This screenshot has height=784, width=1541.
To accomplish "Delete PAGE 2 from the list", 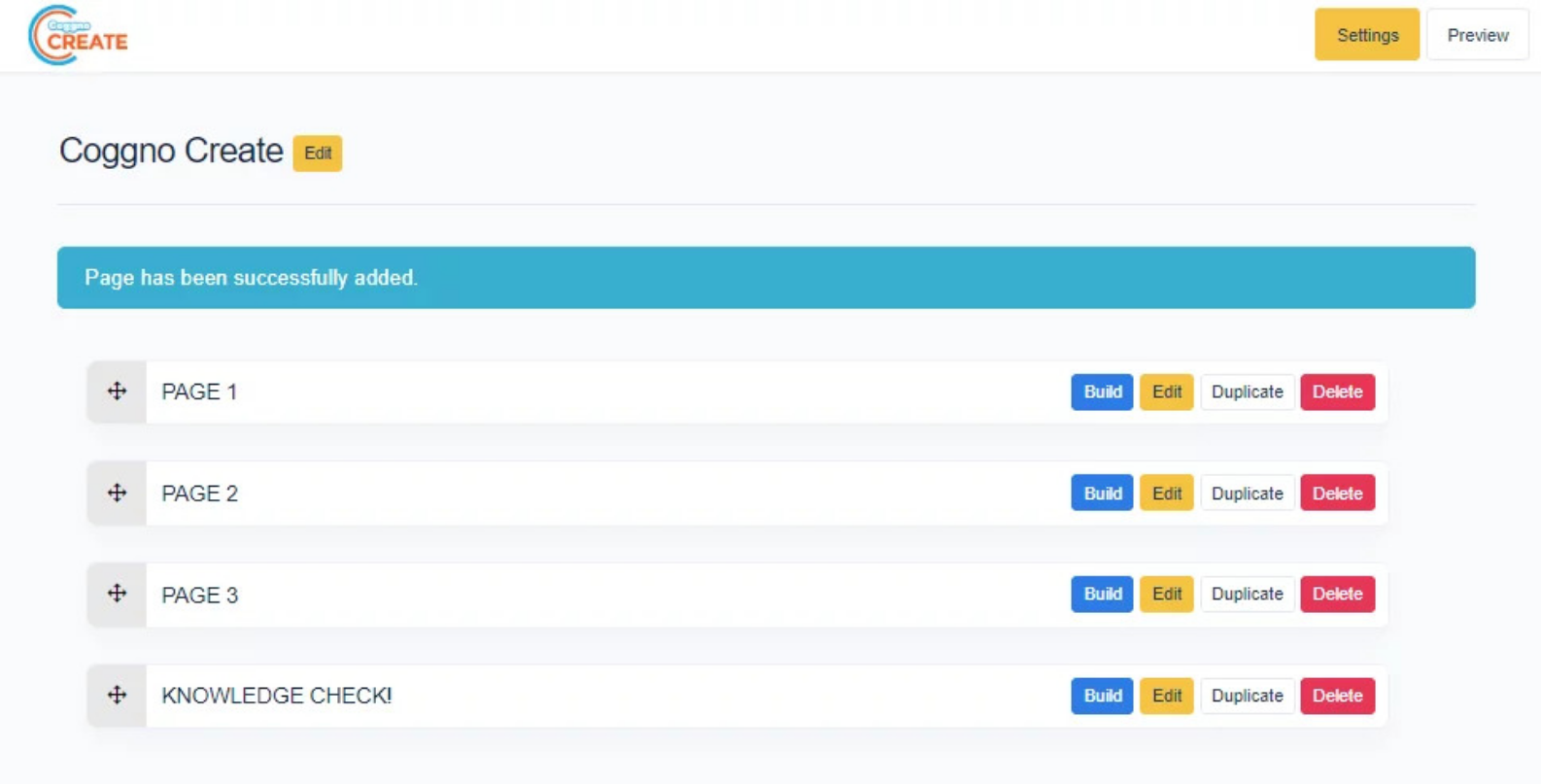I will point(1337,494).
